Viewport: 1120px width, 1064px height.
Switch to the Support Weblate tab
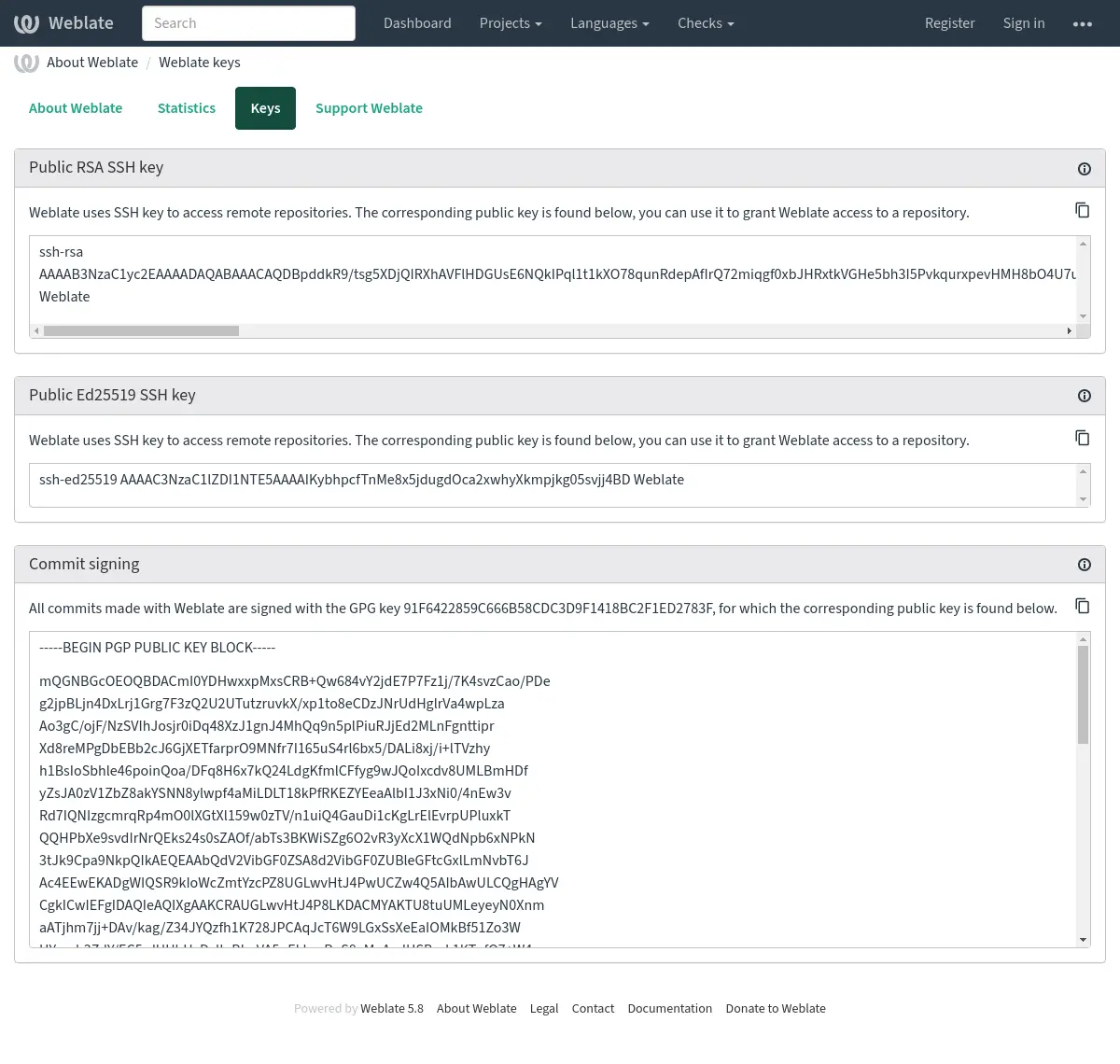(369, 108)
